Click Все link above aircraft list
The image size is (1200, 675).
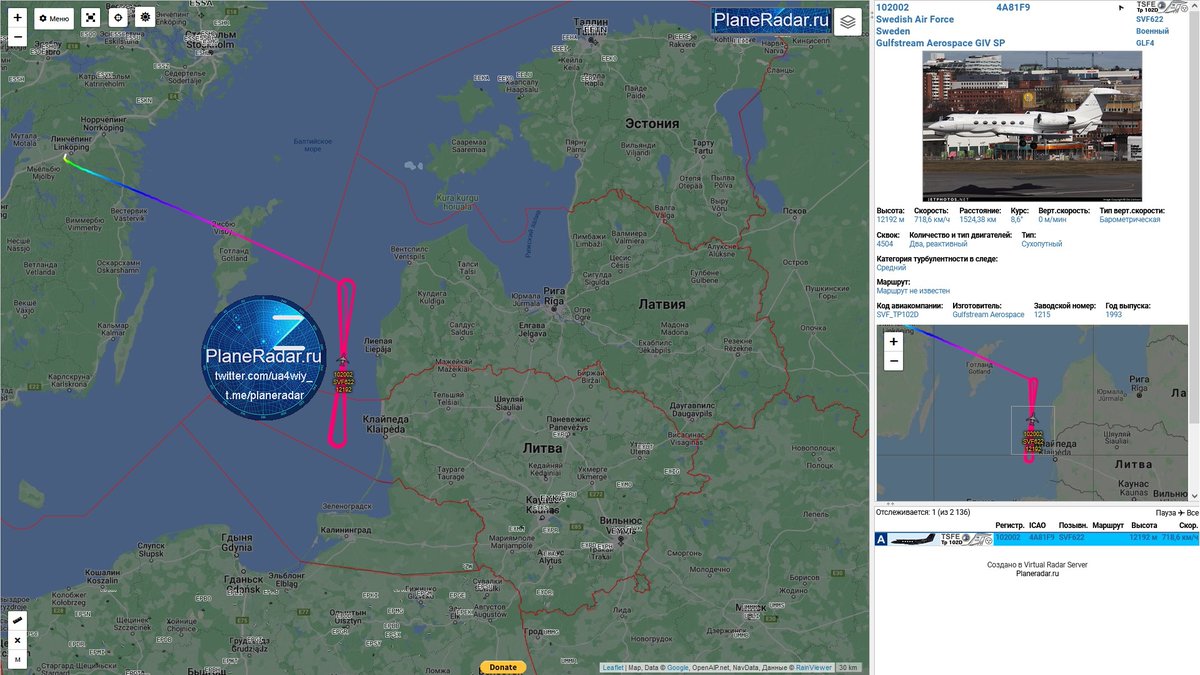(1193, 512)
